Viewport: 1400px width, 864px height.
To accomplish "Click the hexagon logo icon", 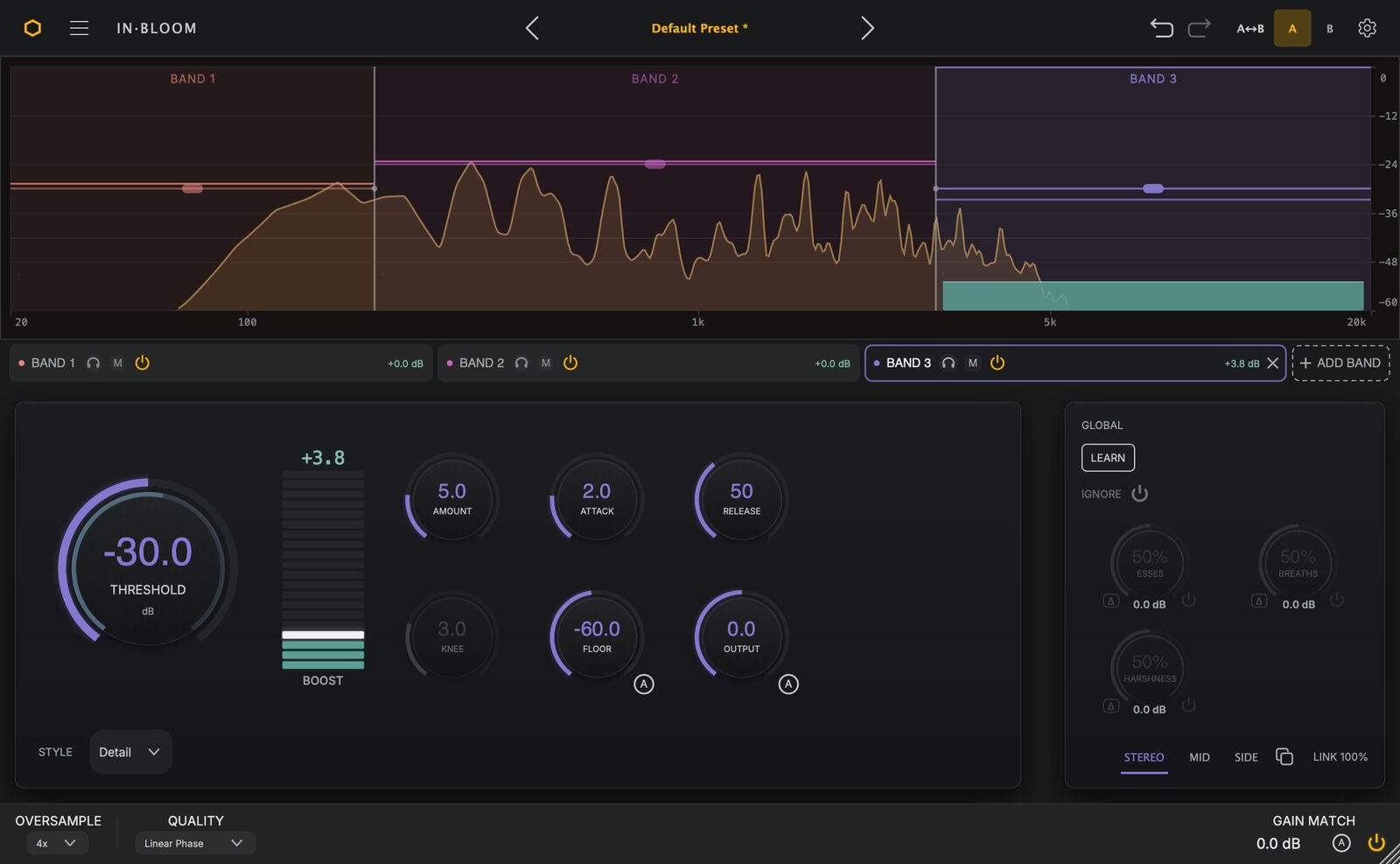I will coord(32,28).
